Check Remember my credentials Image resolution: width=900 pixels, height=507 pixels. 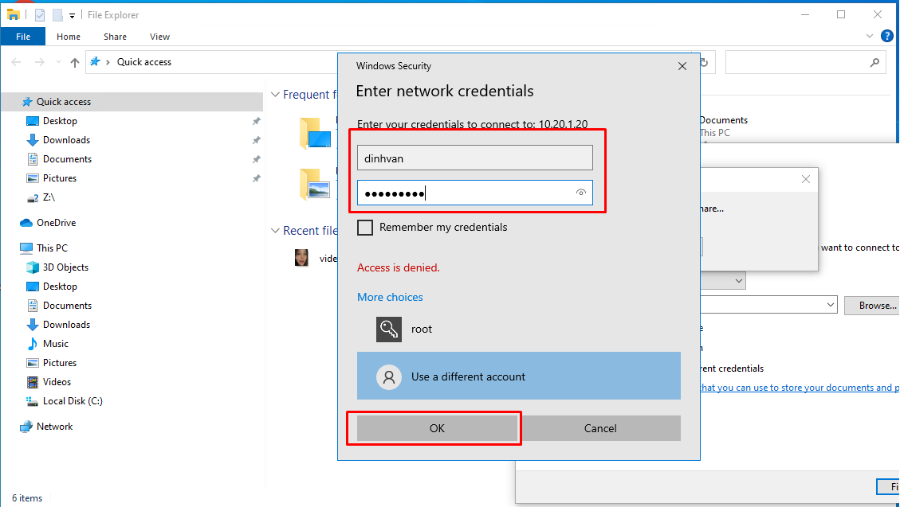(x=365, y=227)
